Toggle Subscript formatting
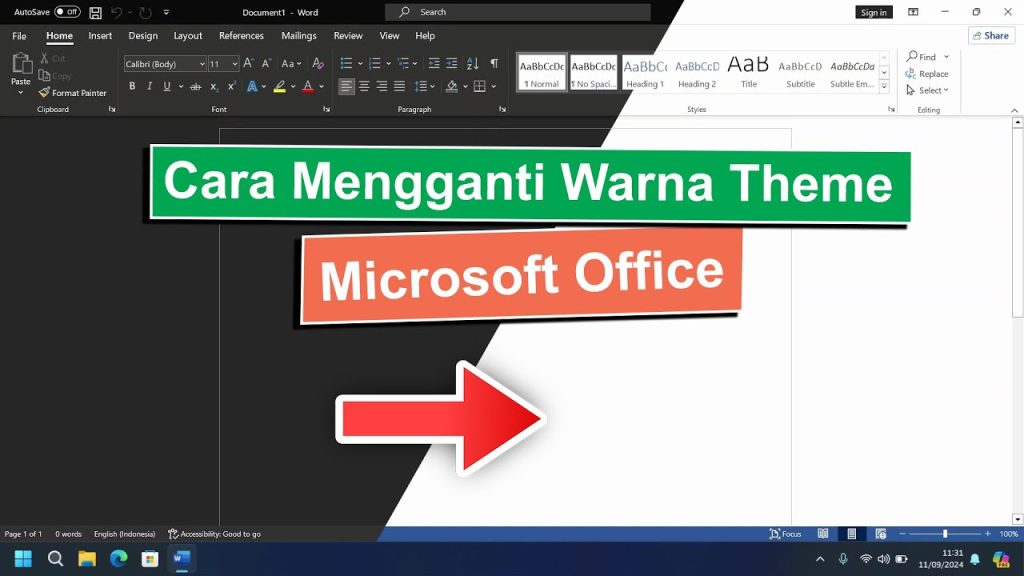1024x576 pixels. [214, 86]
